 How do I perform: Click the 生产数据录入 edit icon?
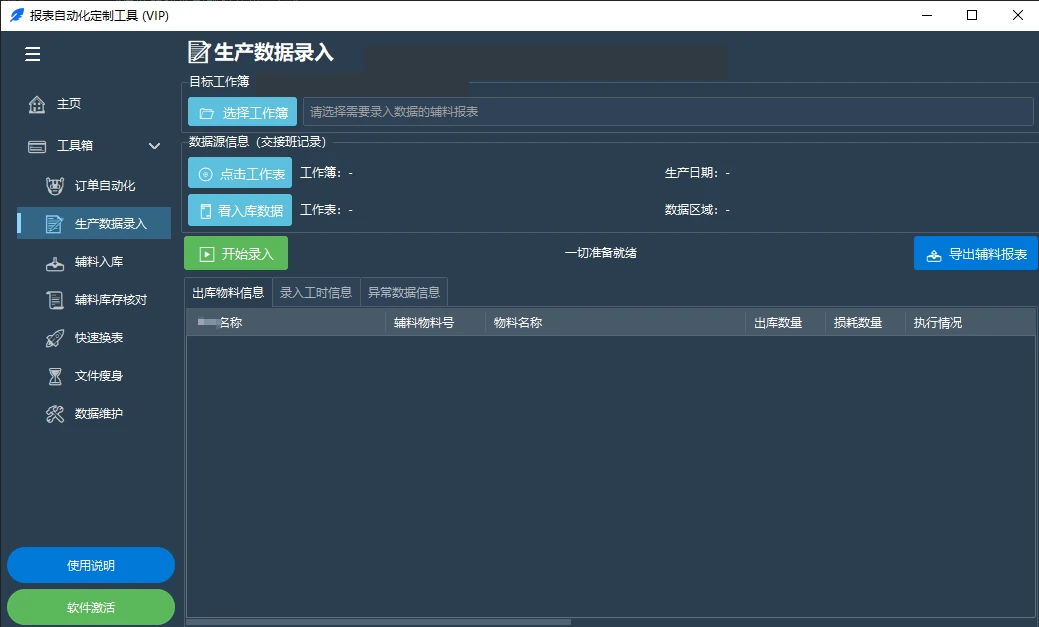coord(54,224)
